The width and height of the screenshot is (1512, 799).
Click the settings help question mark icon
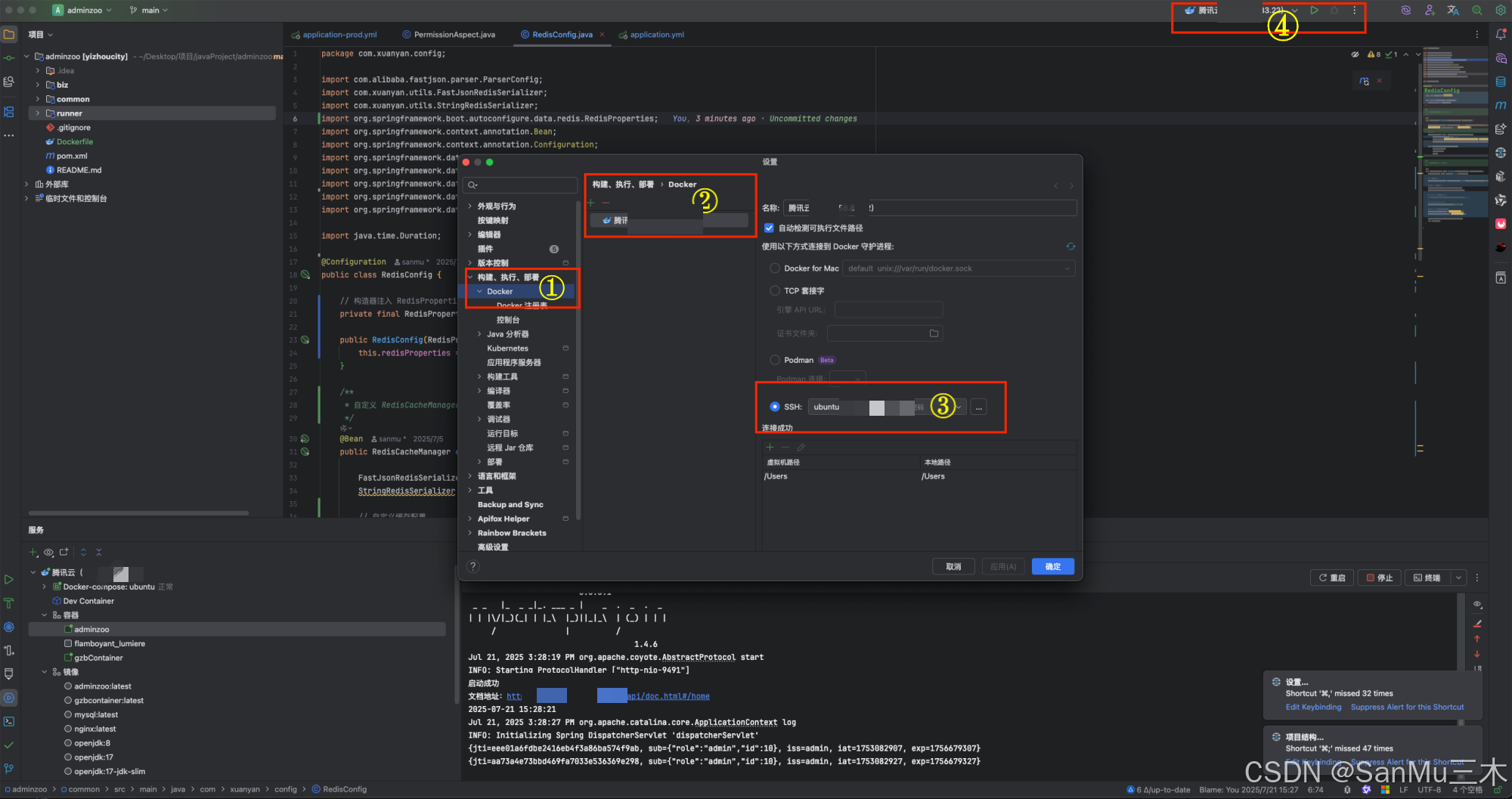point(473,566)
